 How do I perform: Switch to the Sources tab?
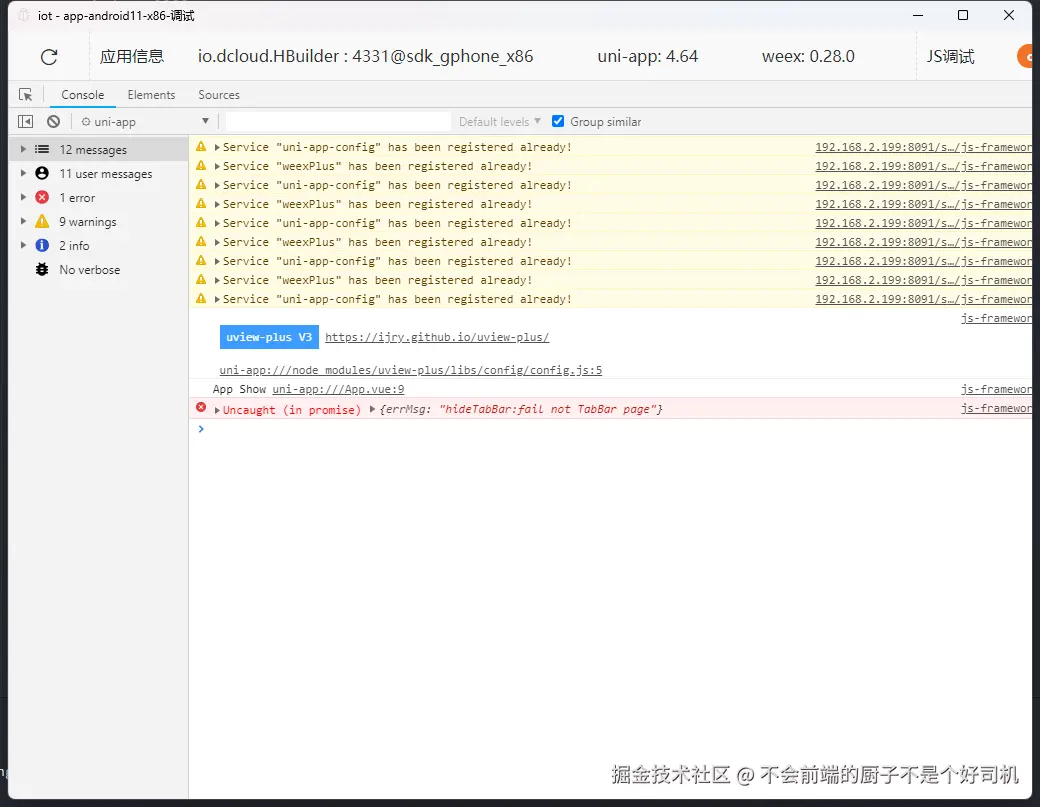point(219,95)
